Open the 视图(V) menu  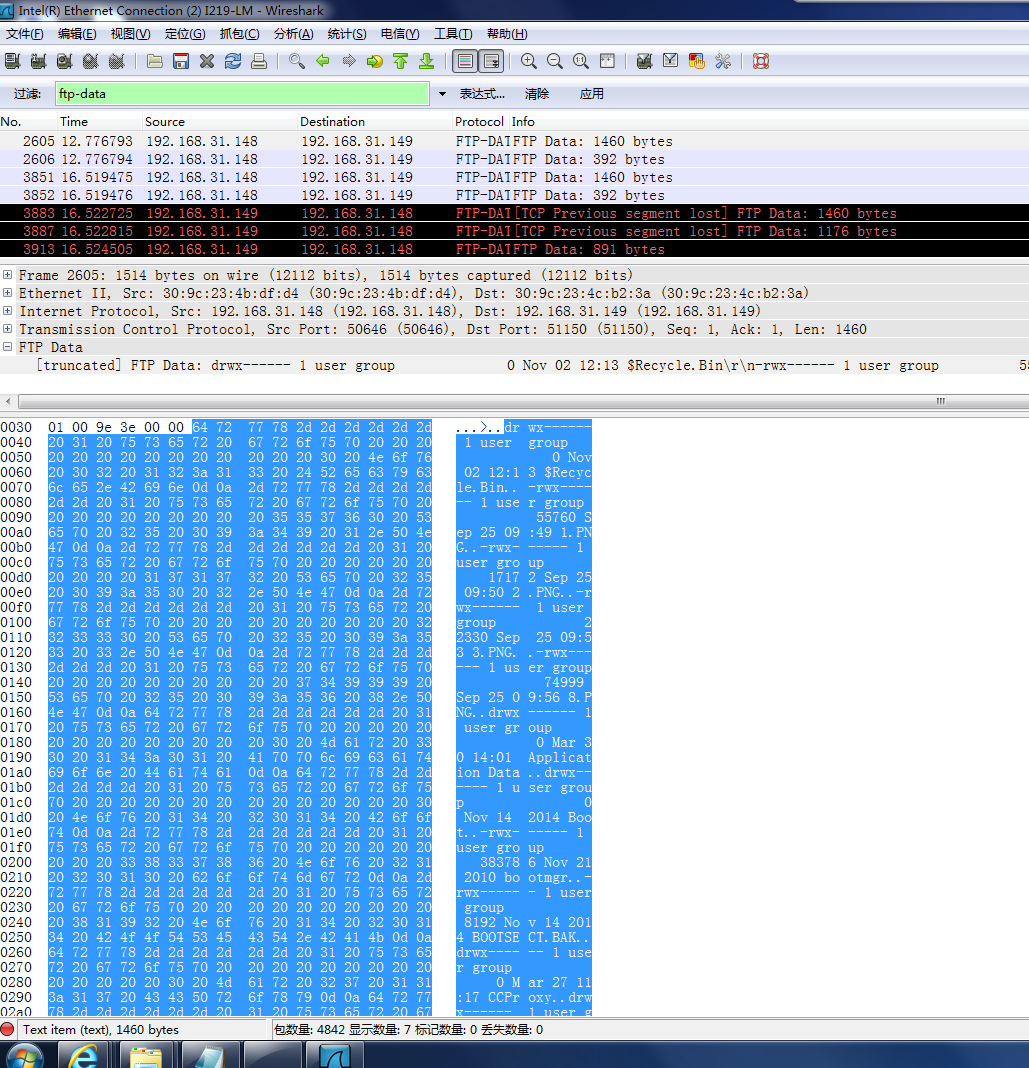click(130, 34)
